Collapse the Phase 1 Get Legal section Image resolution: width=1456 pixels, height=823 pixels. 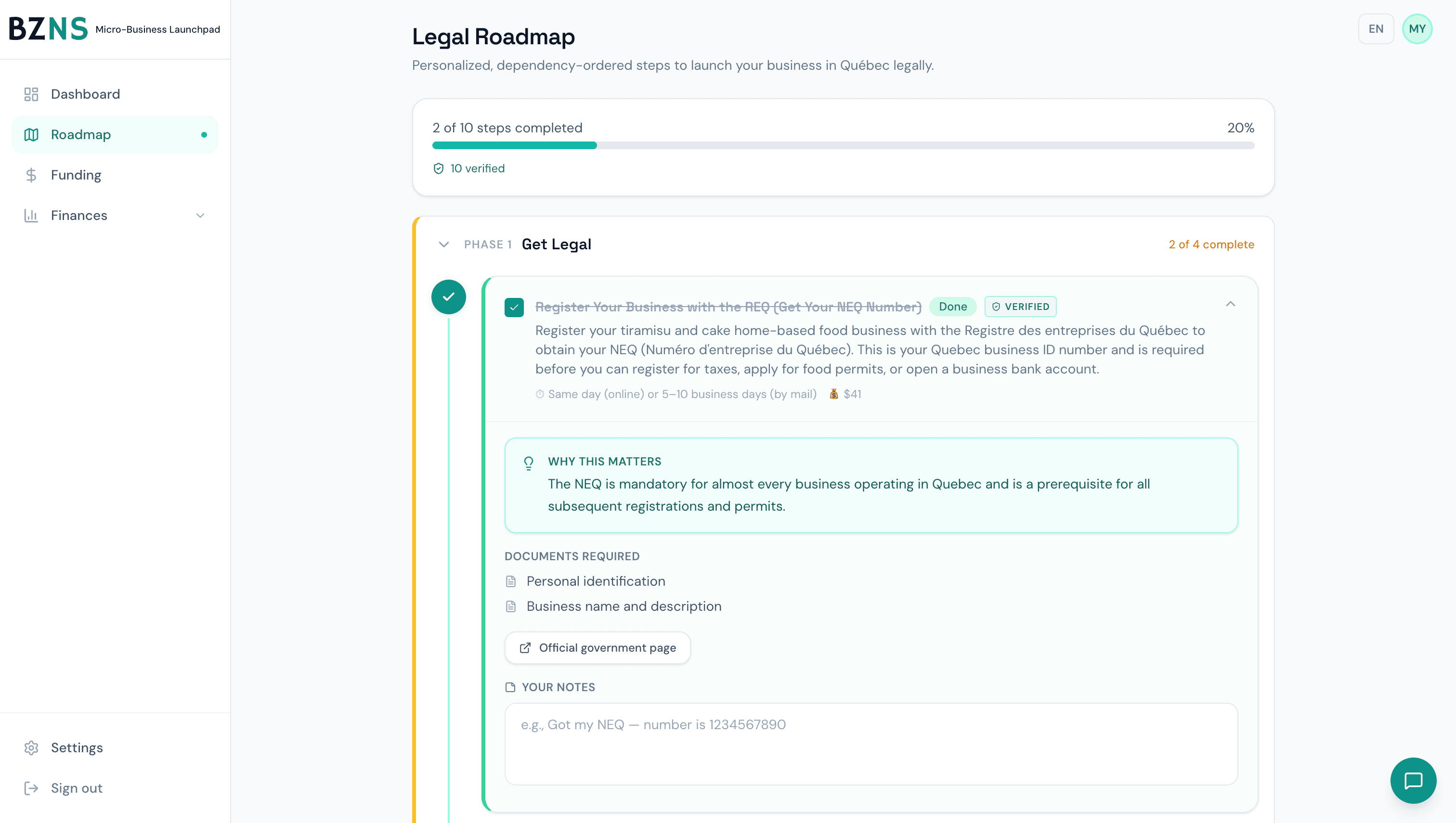pyautogui.click(x=444, y=244)
